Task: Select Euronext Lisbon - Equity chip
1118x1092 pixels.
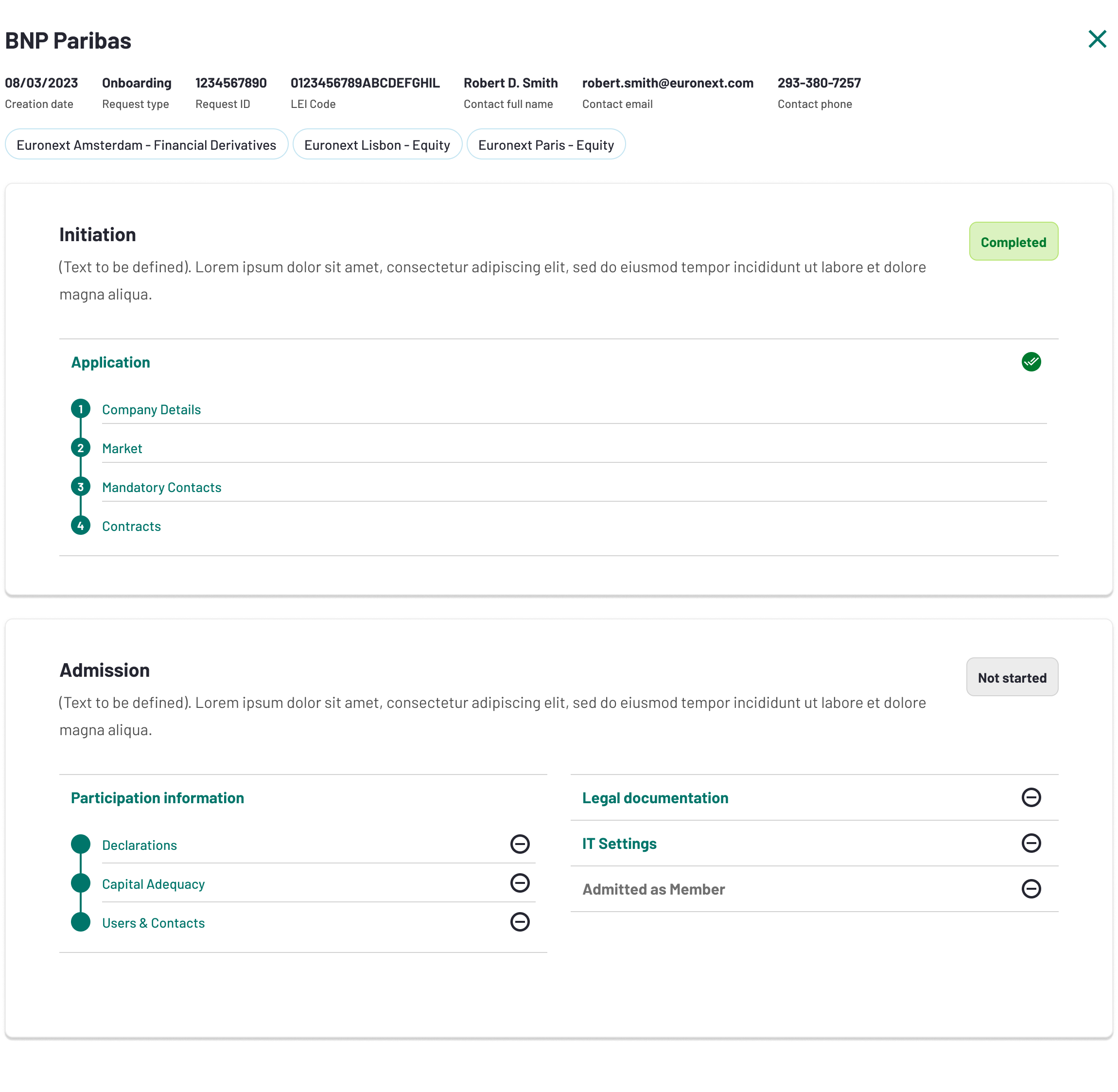Action: (377, 144)
